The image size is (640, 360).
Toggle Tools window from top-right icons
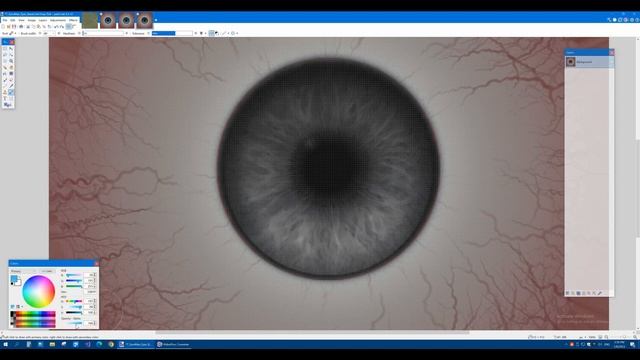click(609, 20)
